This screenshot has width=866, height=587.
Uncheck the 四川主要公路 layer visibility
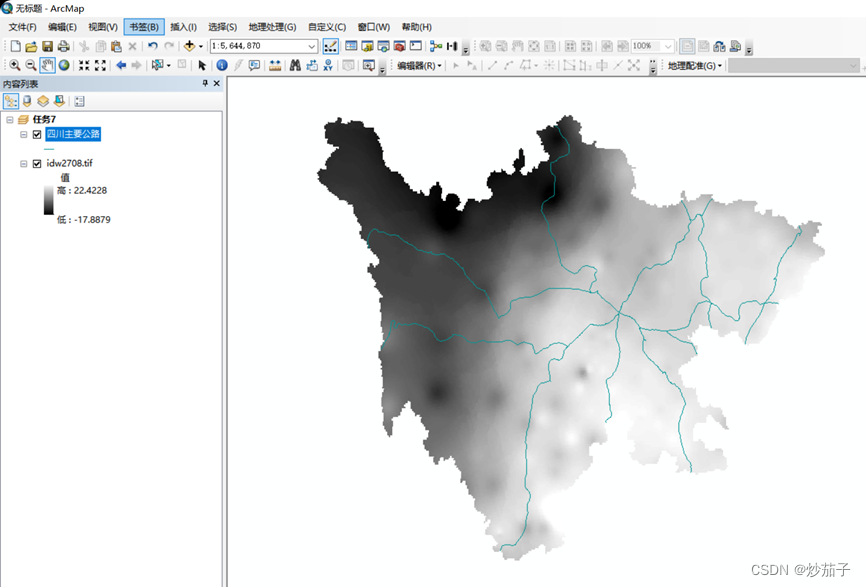(x=37, y=134)
